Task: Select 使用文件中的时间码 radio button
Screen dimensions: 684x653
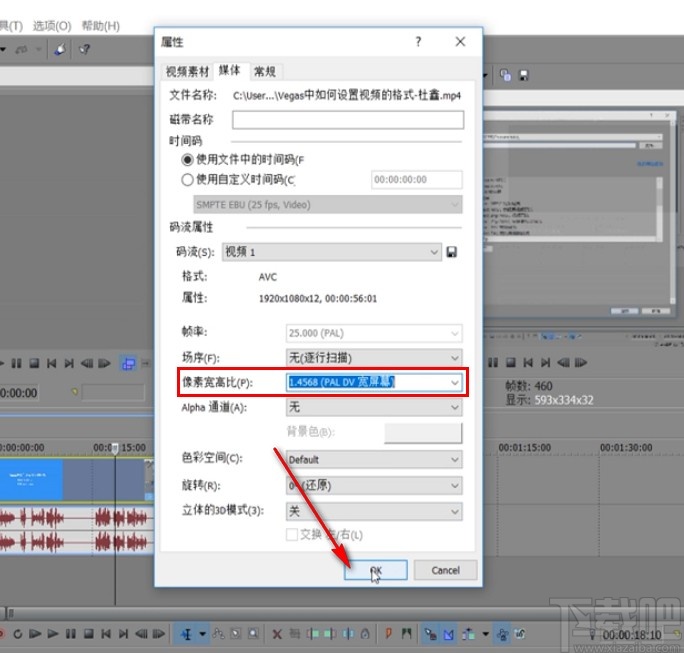Action: 187,160
